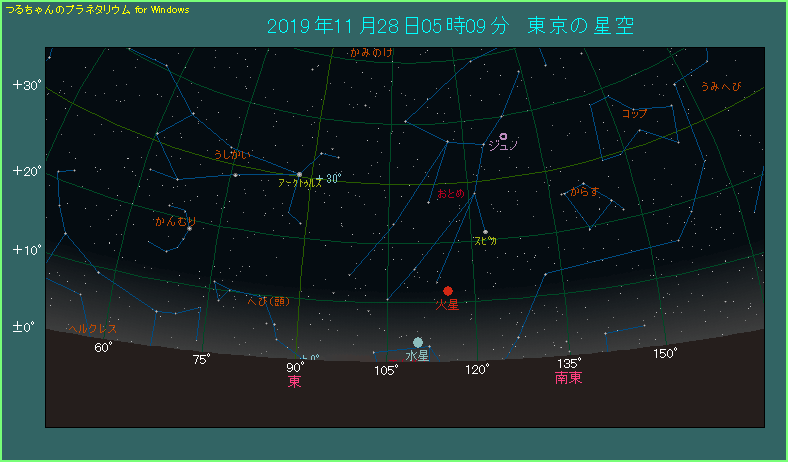Select the かみのけ Coma Berenices label
The height and width of the screenshot is (462, 788).
(371, 52)
